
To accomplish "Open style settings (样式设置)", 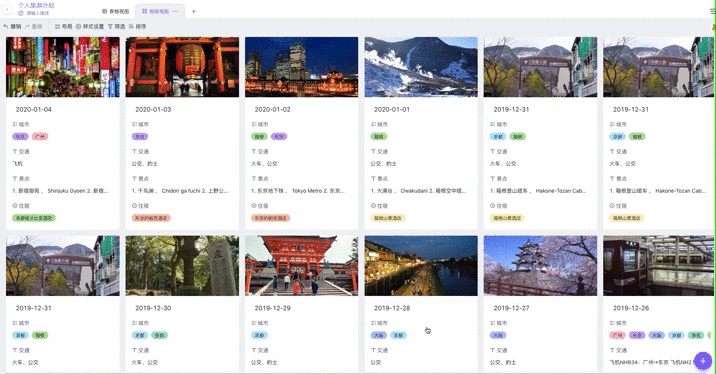I will [90, 26].
